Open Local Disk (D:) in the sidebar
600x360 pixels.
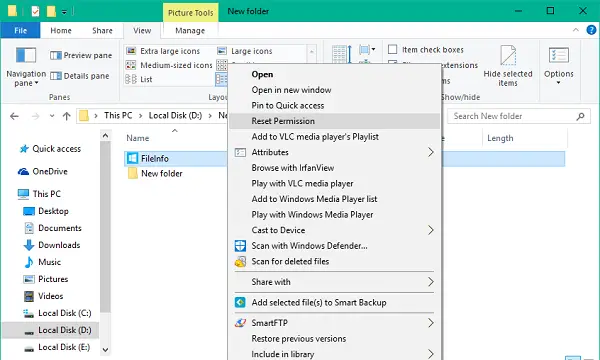tap(51, 330)
